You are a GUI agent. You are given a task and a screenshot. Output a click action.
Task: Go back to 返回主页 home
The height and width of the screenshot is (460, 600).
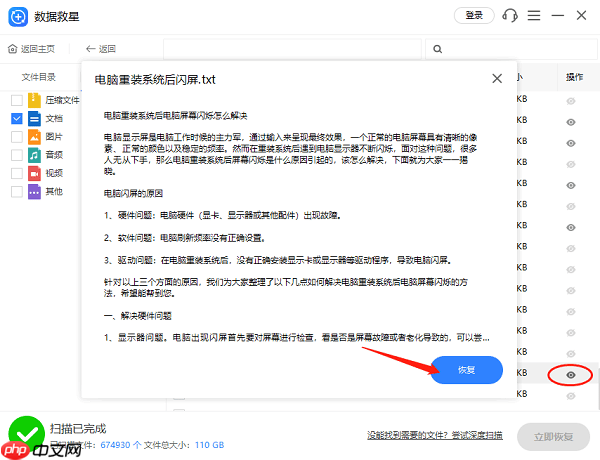[x=33, y=49]
